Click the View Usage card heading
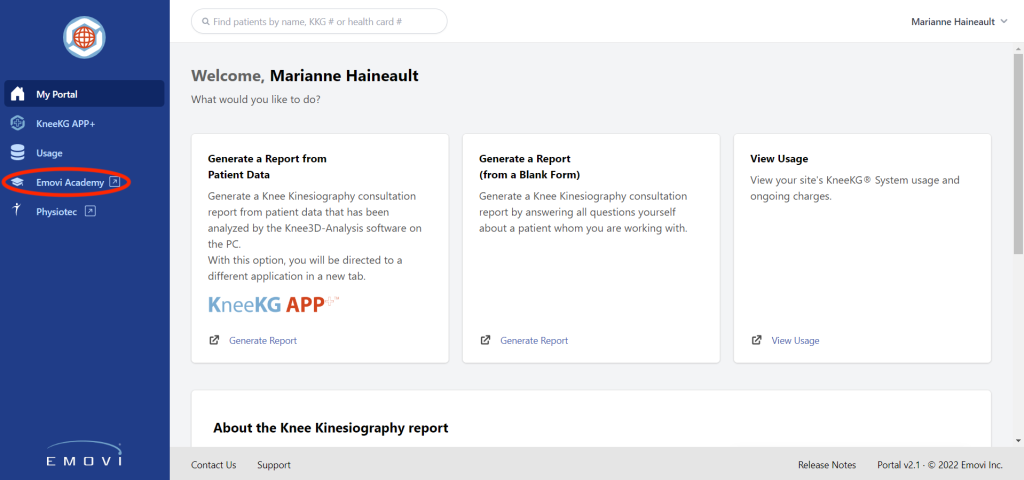1024x480 pixels. (779, 159)
